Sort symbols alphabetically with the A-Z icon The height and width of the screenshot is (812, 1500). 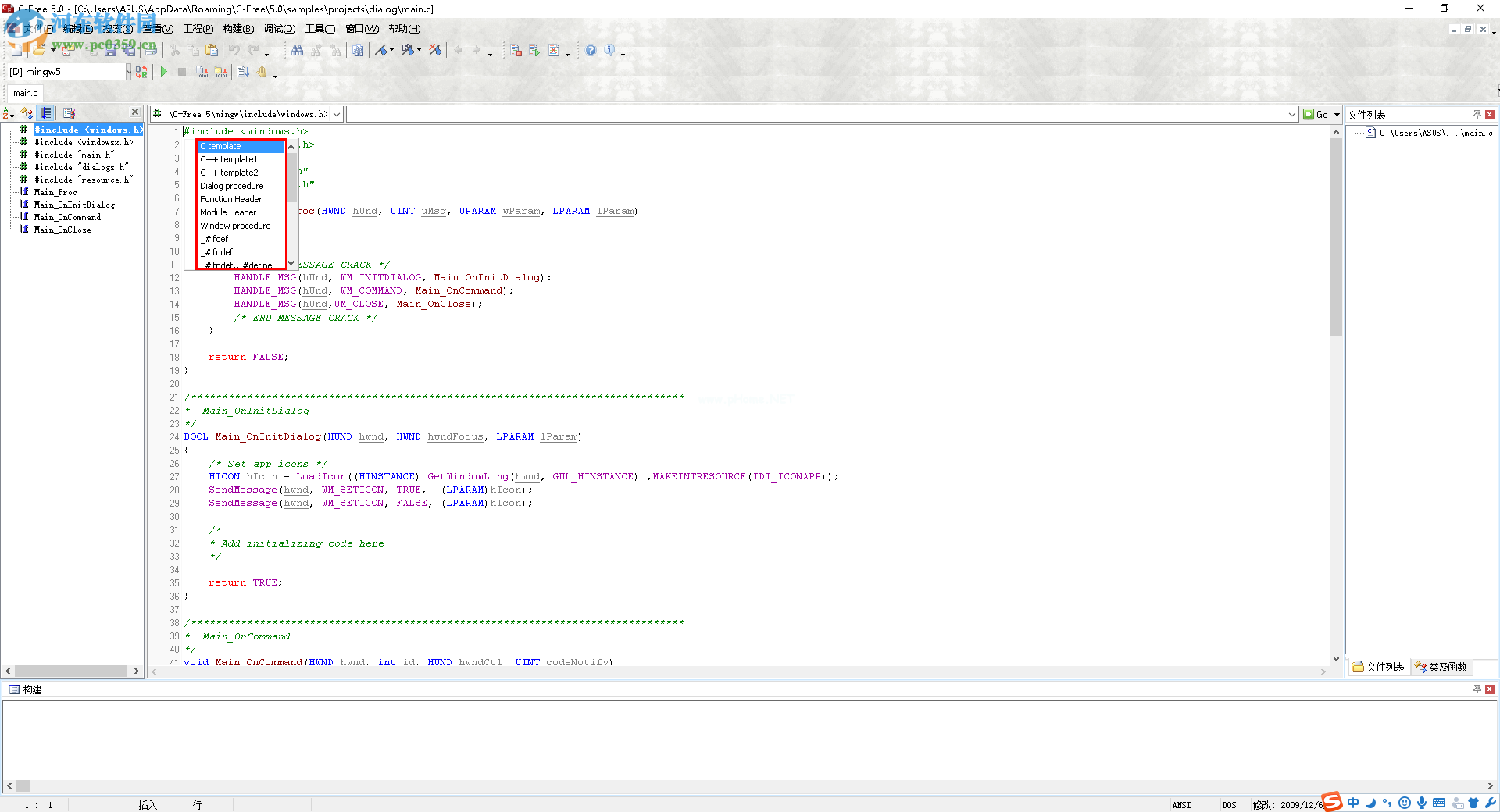pos(9,113)
